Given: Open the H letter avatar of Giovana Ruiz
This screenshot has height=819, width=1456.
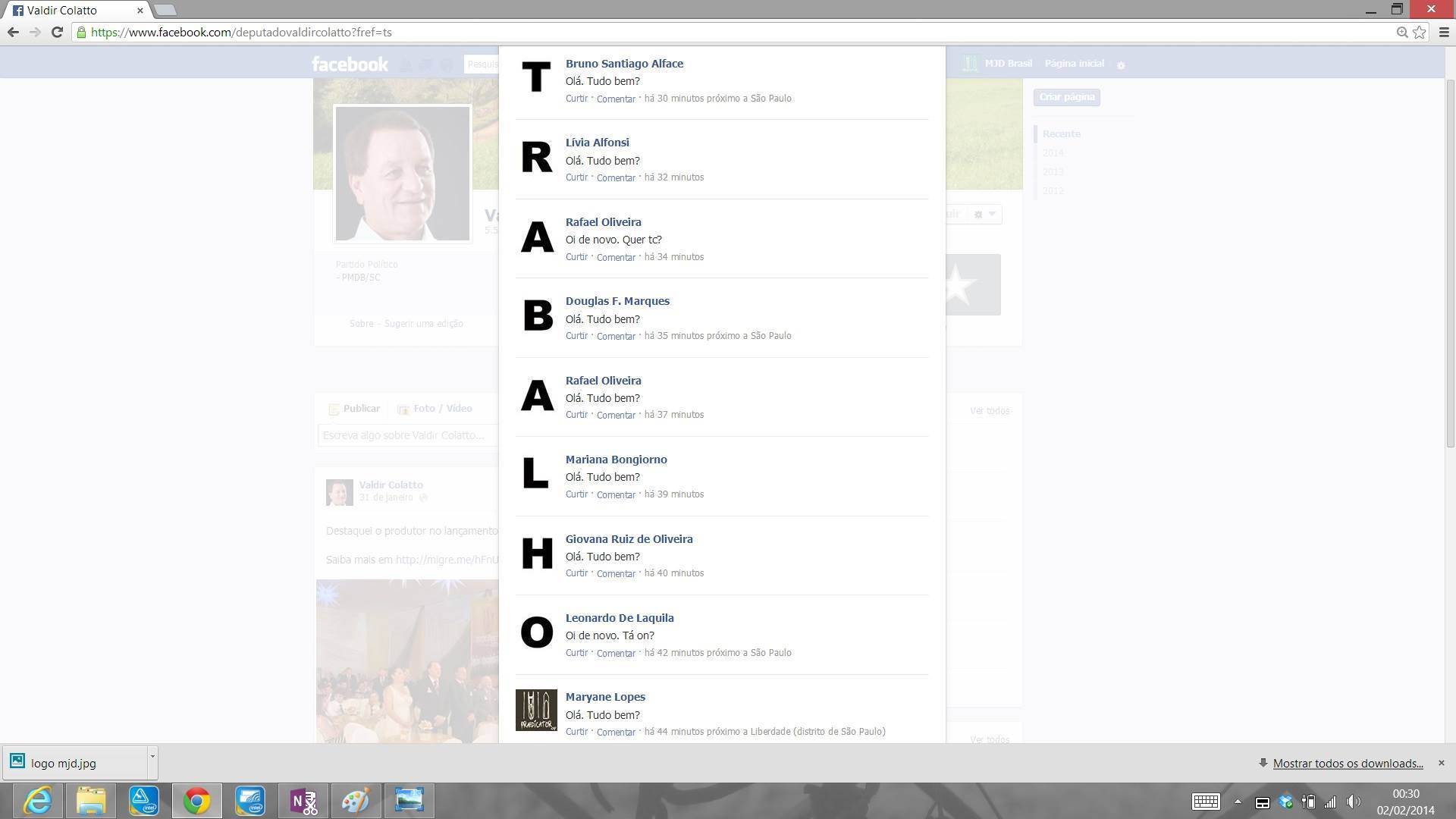Looking at the screenshot, I should click(536, 554).
